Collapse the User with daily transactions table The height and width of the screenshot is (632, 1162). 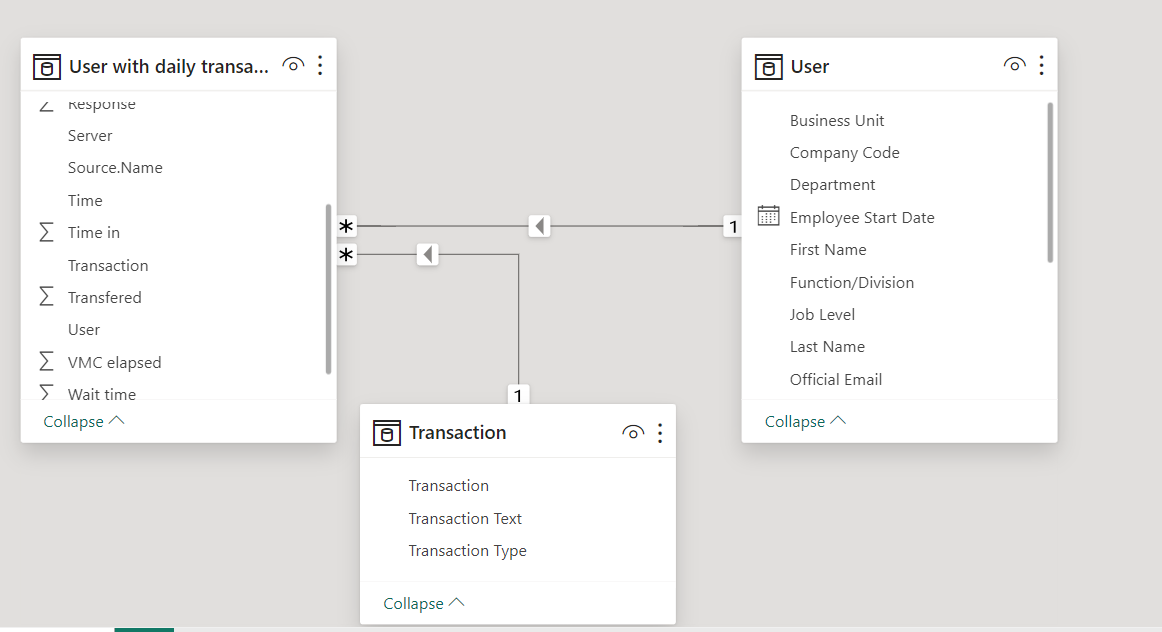click(x=84, y=422)
